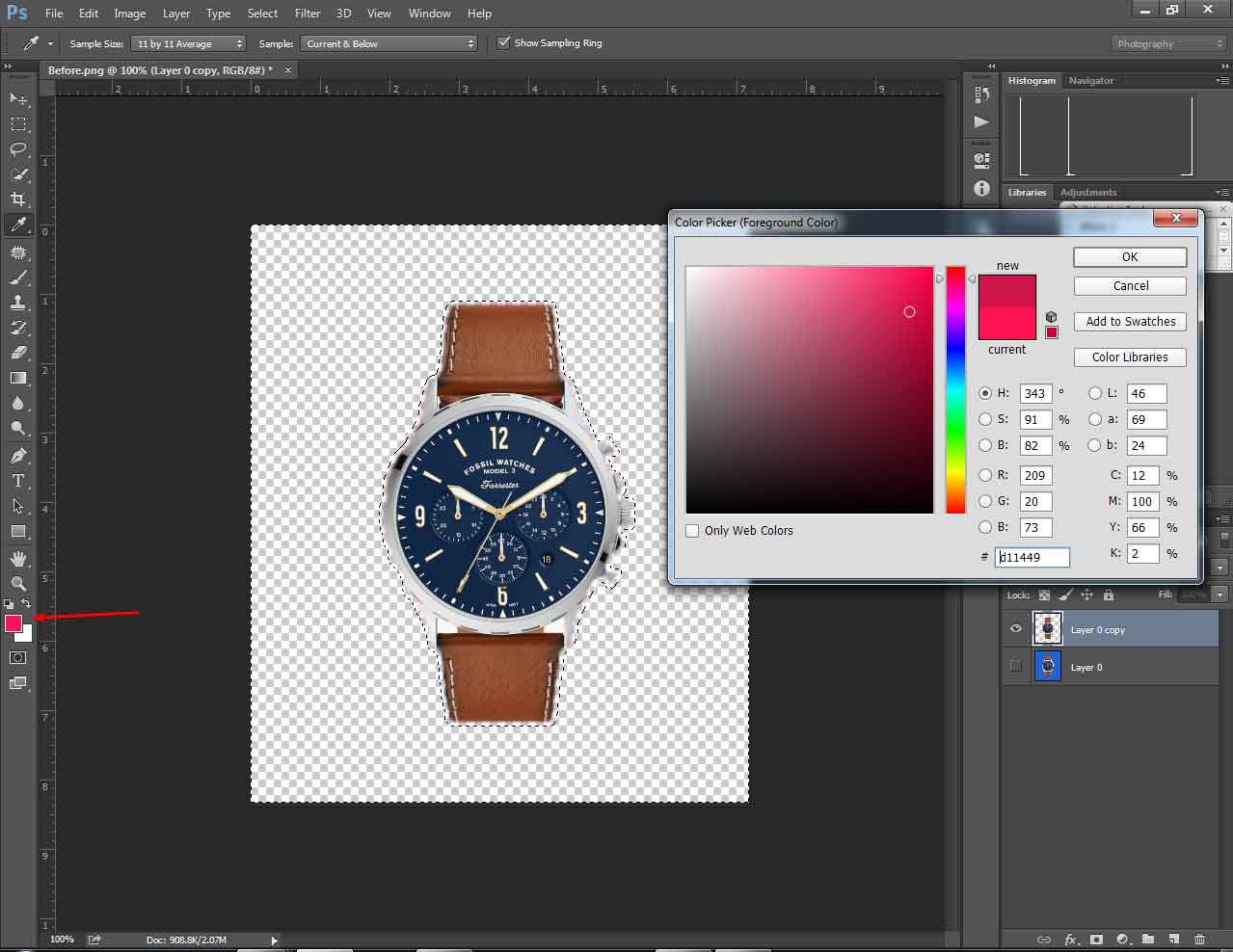Image resolution: width=1233 pixels, height=952 pixels.
Task: Select the Zoom tool
Action: [17, 583]
